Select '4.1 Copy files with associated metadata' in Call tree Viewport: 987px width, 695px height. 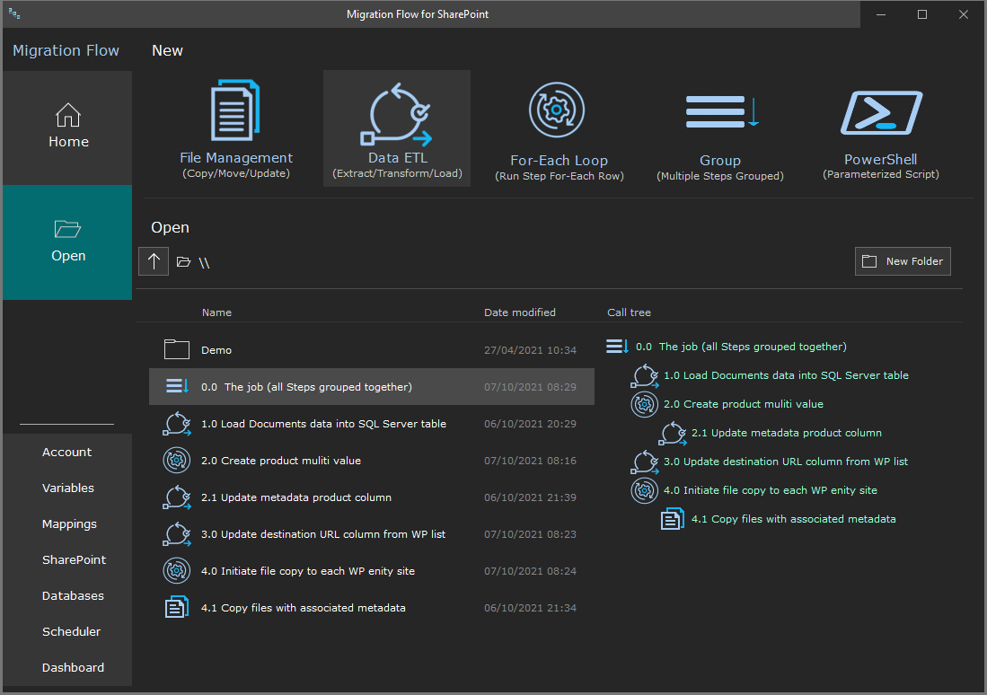tap(794, 519)
